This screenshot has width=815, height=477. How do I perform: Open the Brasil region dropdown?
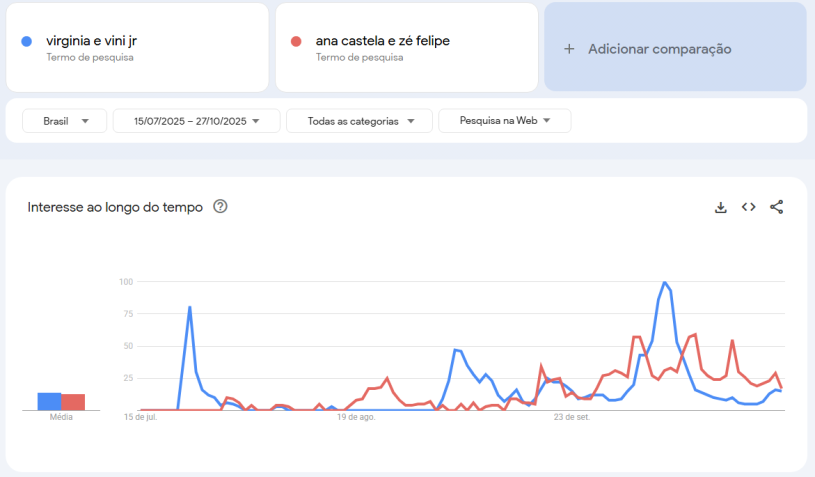pyautogui.click(x=64, y=121)
